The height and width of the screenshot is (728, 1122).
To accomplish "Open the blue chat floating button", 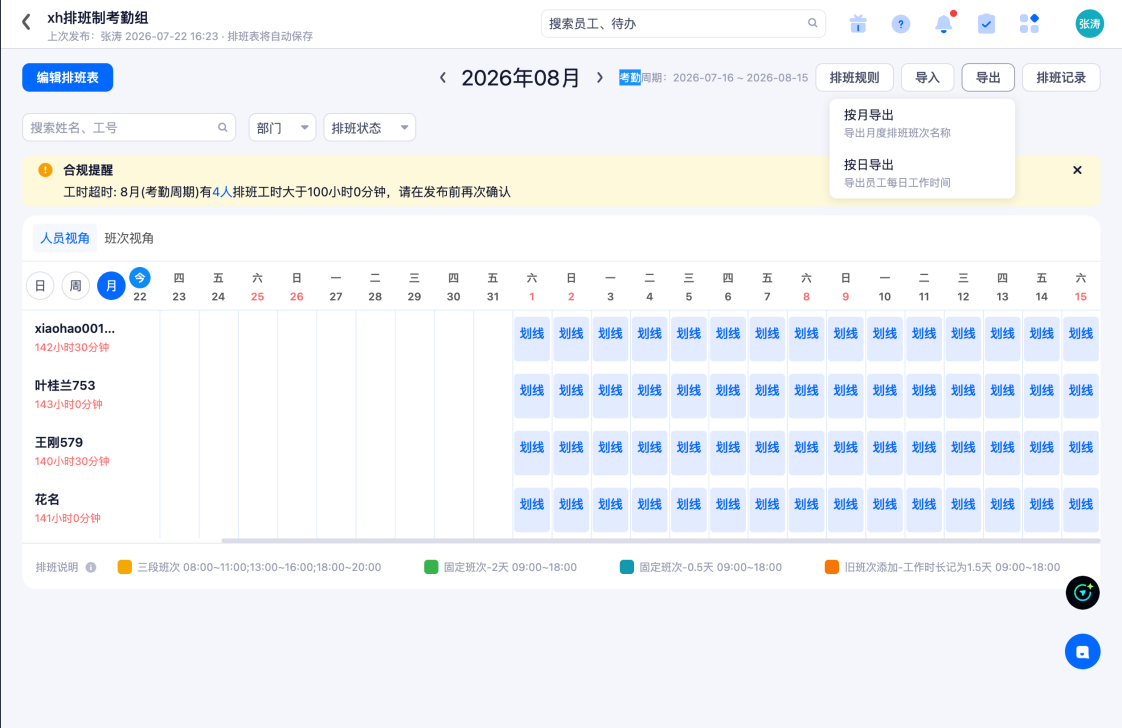I will click(1083, 651).
